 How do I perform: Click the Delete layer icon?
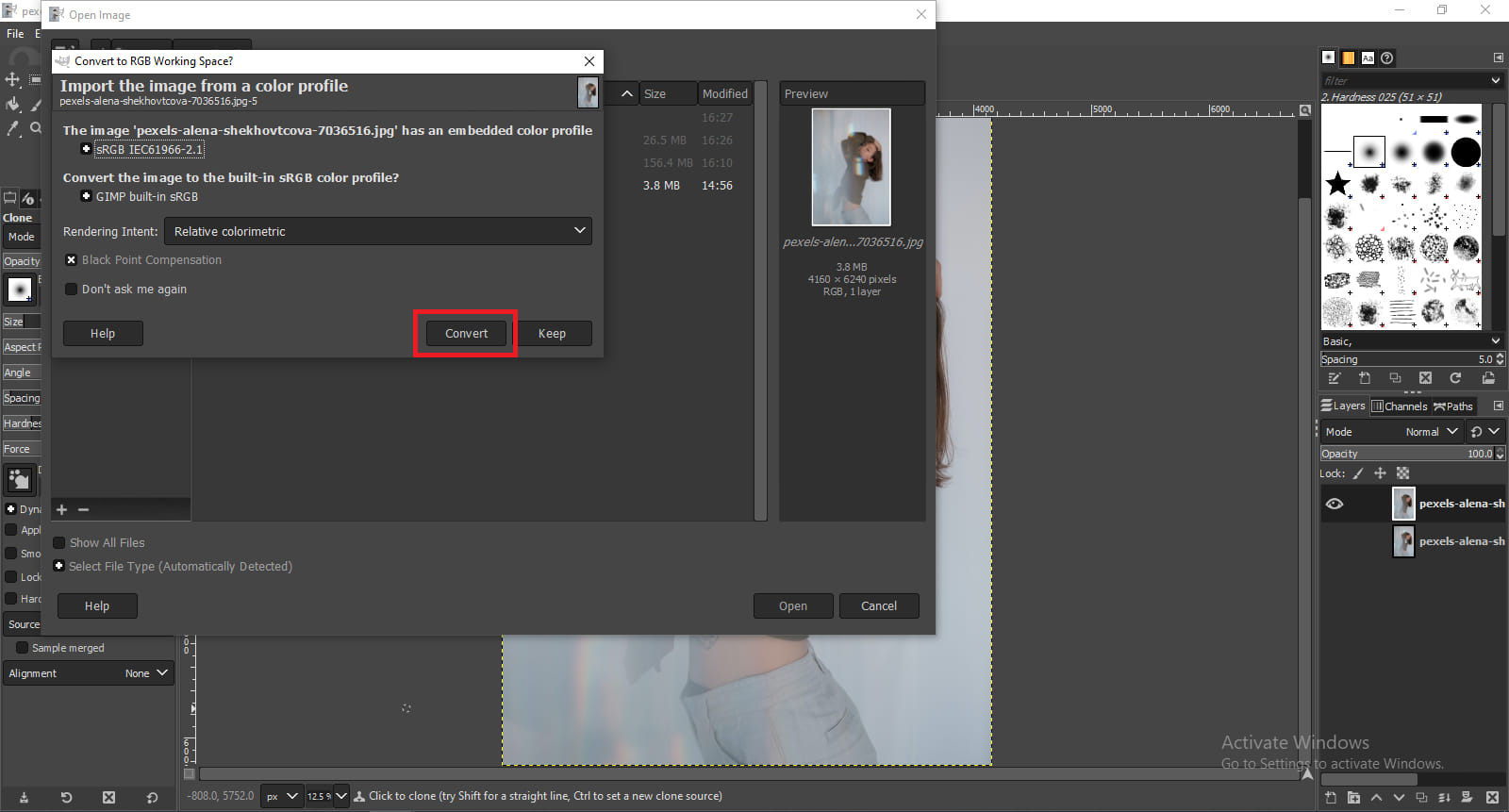pyautogui.click(x=1492, y=798)
